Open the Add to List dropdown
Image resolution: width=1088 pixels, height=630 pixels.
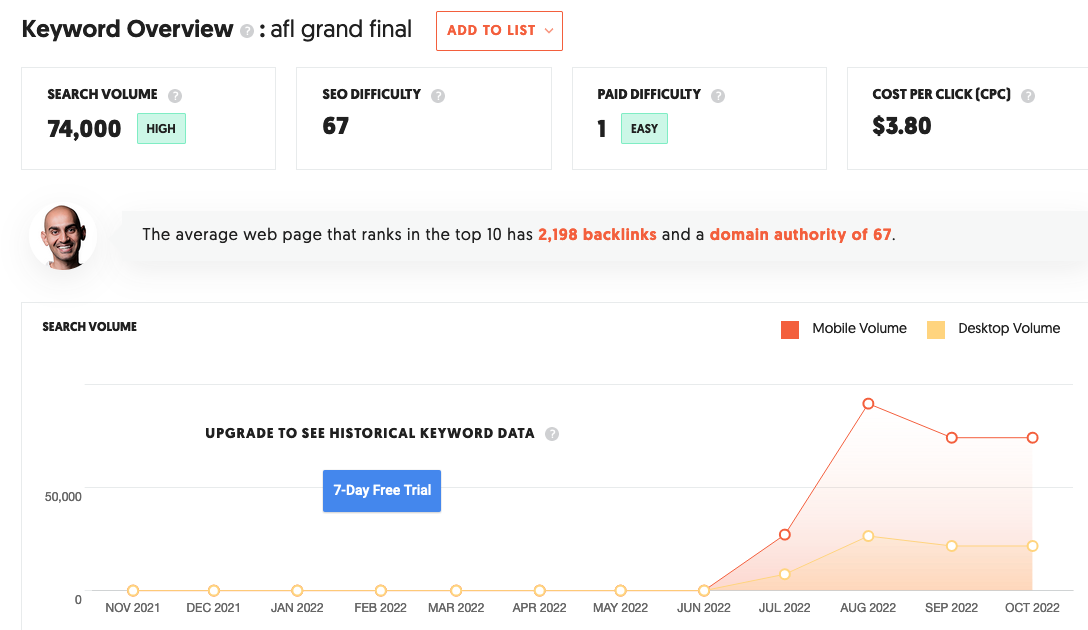click(499, 31)
